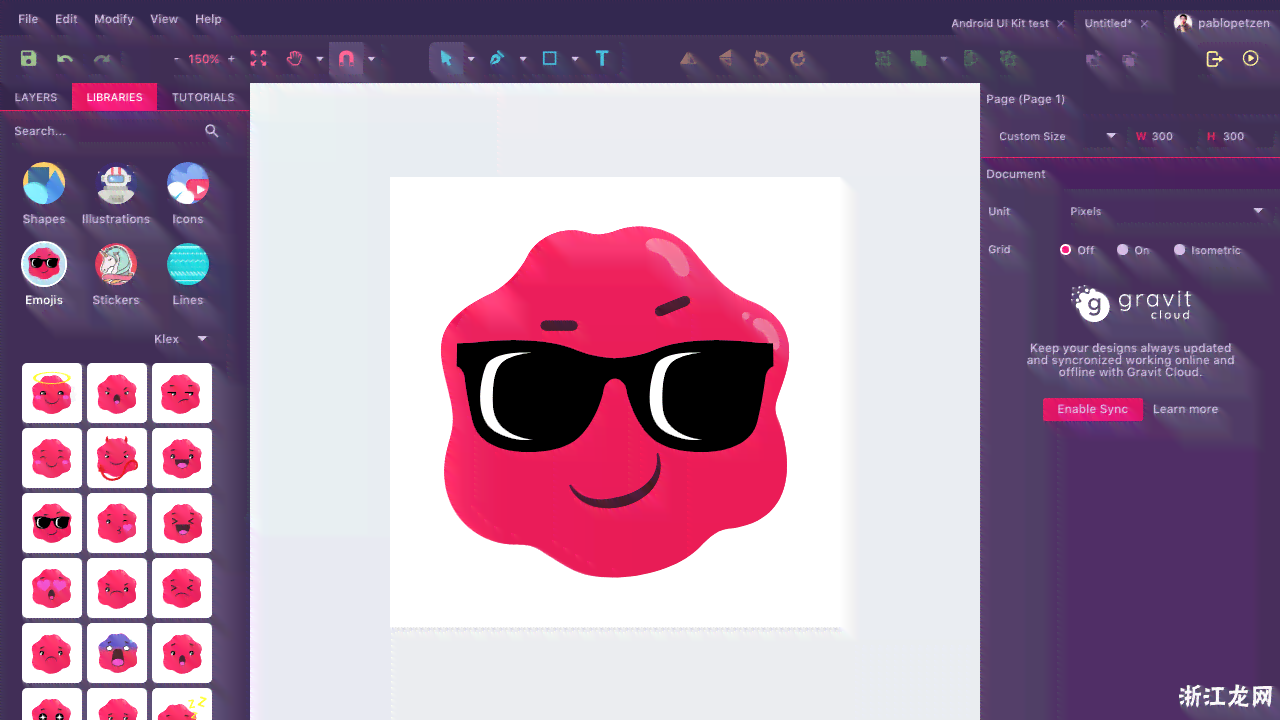This screenshot has width=1280, height=720.
Task: Undo the last action
Action: (65, 59)
